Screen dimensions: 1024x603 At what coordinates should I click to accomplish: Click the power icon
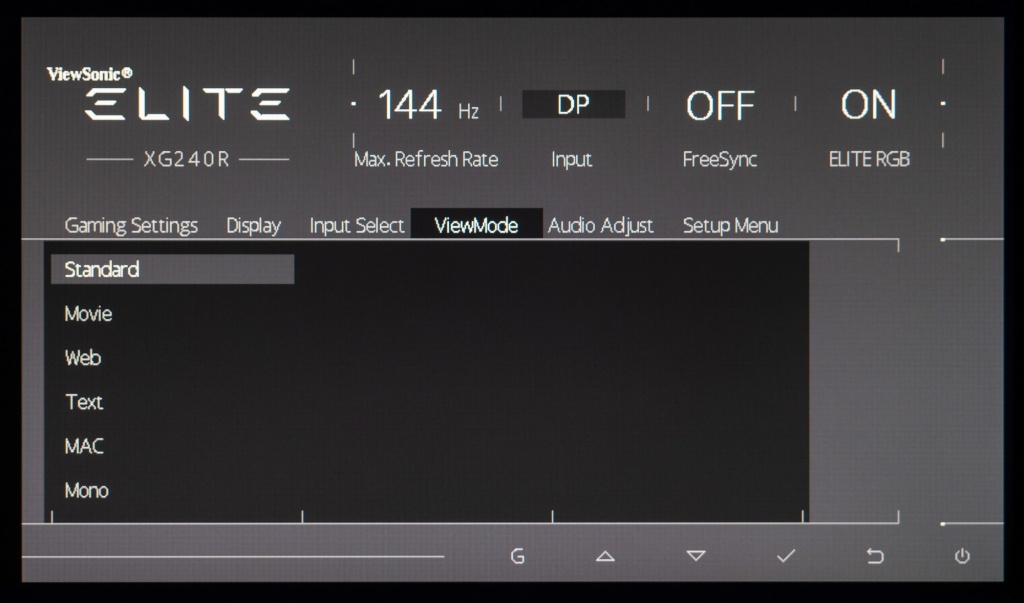click(x=962, y=556)
